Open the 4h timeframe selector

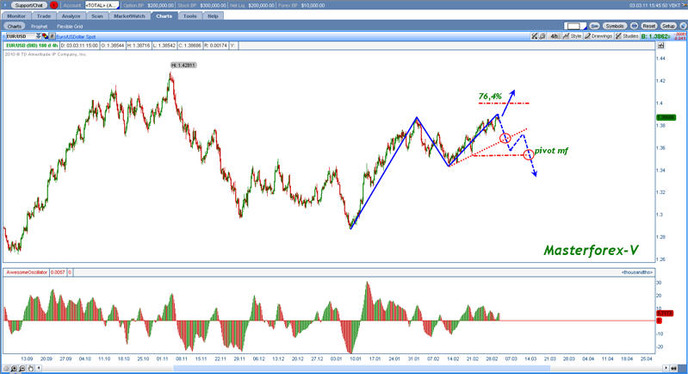pos(555,36)
